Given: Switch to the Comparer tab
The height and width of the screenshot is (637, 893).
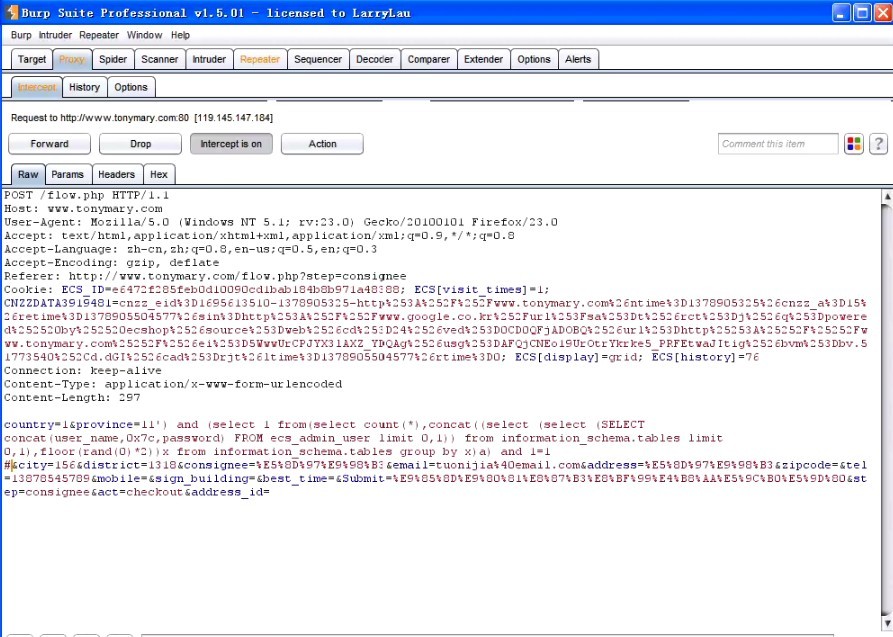Looking at the screenshot, I should tap(428, 59).
